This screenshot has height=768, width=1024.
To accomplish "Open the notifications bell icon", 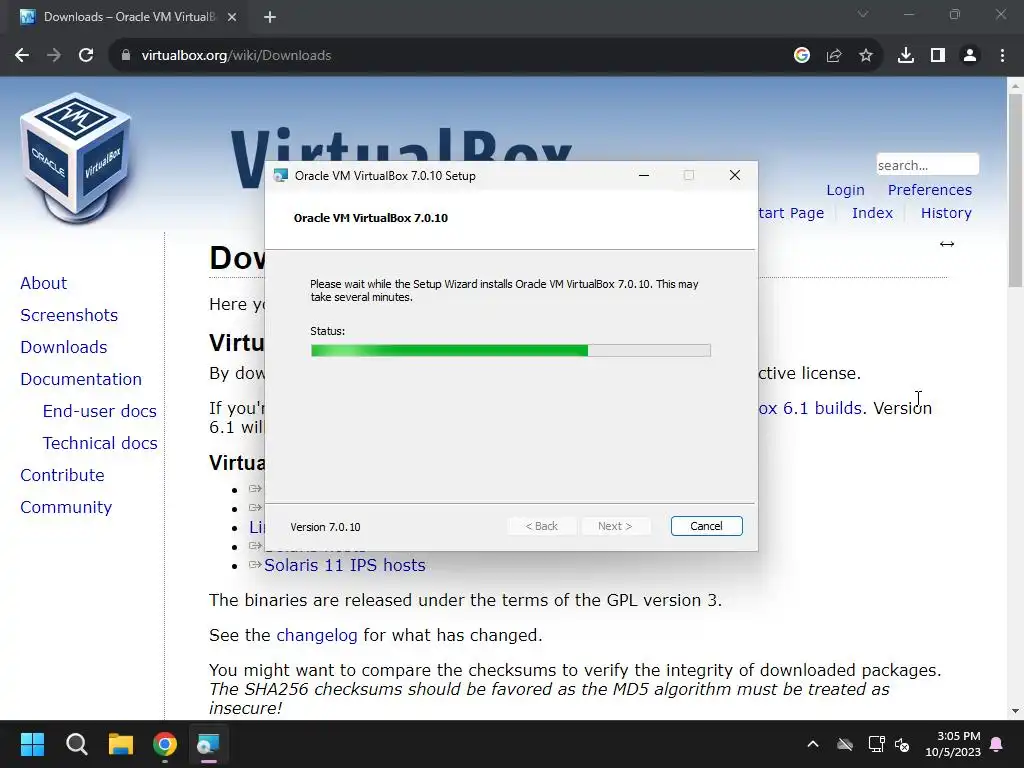I will point(997,744).
